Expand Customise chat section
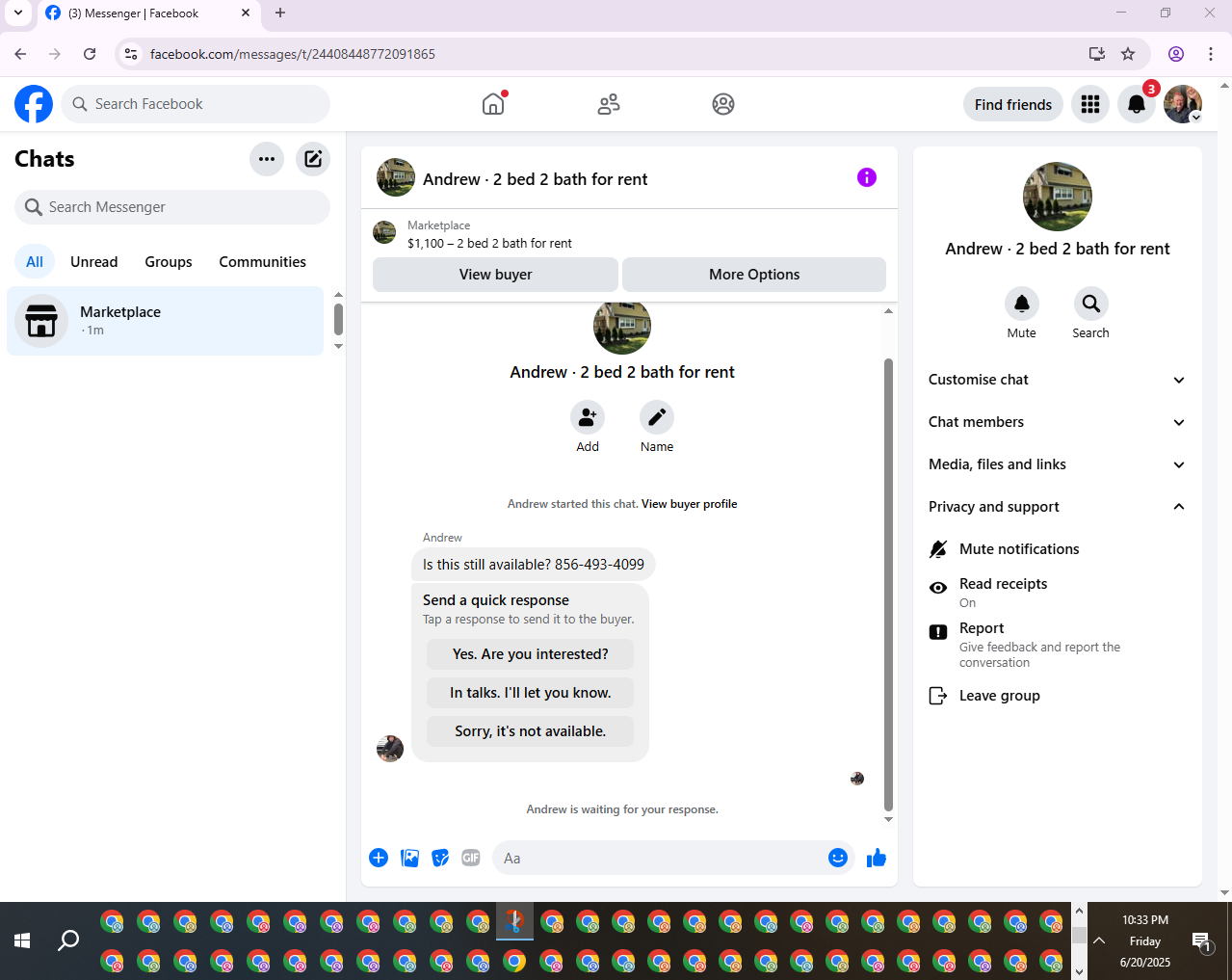 point(1057,380)
